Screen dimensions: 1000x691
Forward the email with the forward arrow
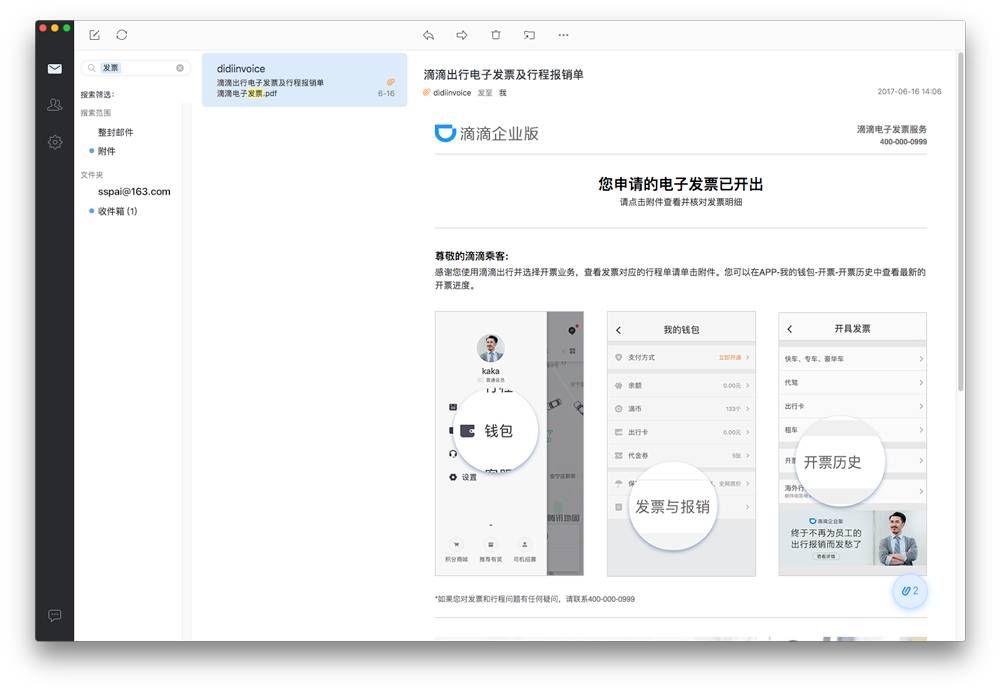click(x=462, y=35)
